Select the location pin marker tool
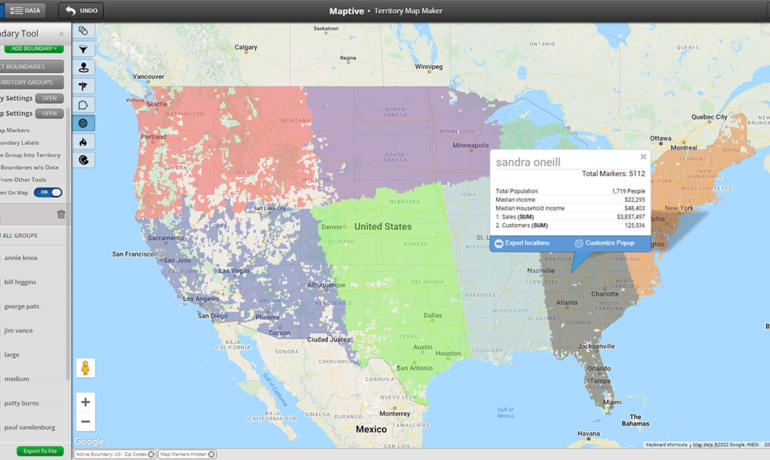 pos(83,67)
